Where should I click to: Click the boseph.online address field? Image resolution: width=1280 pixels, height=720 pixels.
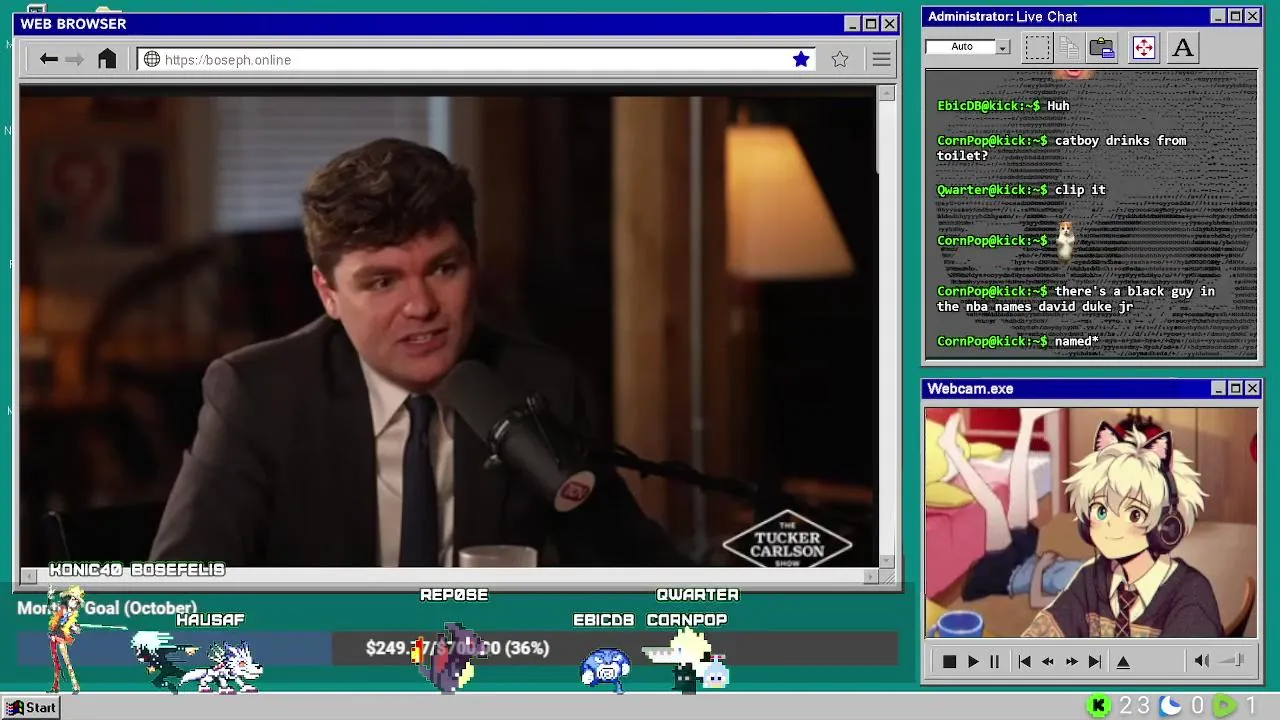pyautogui.click(x=477, y=59)
